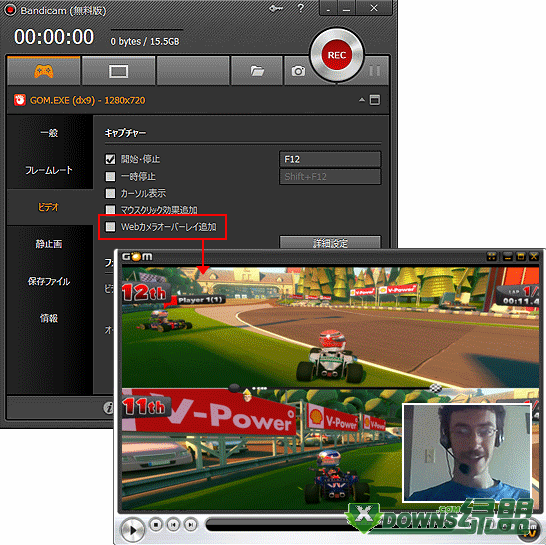Viewport: 546px width, 545px height.
Task: Open the output folder icon in Bandicam
Action: [x=257, y=71]
